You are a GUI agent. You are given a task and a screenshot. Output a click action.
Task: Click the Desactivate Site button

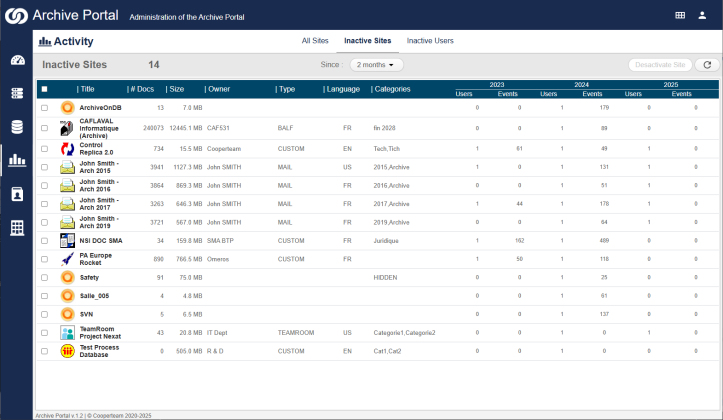point(660,65)
